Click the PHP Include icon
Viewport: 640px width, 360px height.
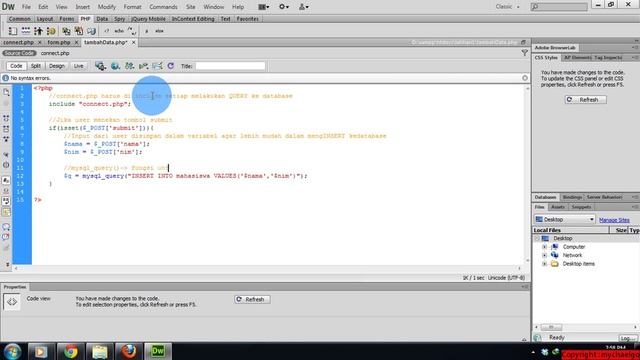point(66,31)
